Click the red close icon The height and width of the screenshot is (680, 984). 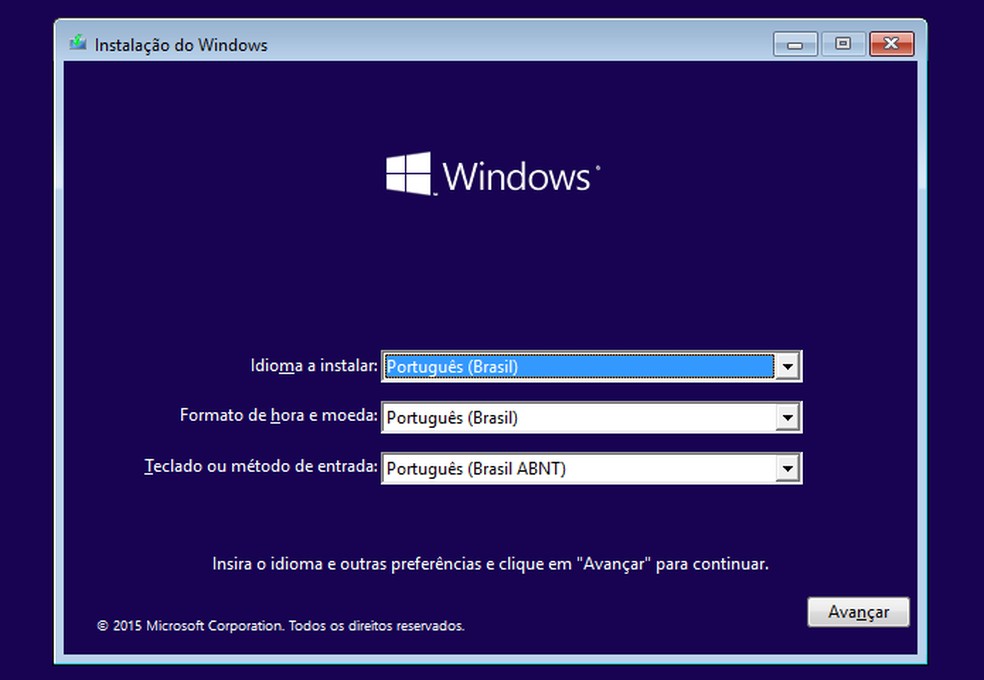[890, 44]
